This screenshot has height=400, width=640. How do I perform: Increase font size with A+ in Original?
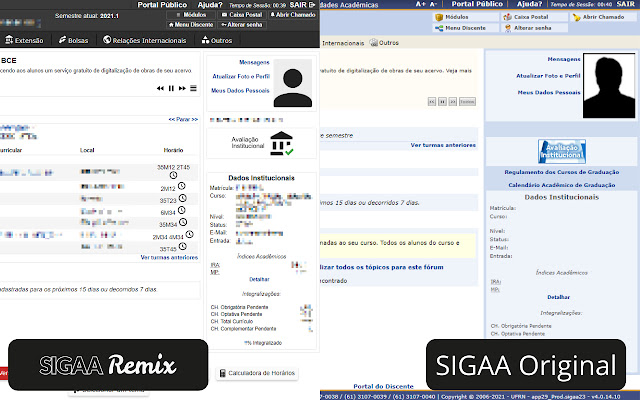click(x=420, y=4)
